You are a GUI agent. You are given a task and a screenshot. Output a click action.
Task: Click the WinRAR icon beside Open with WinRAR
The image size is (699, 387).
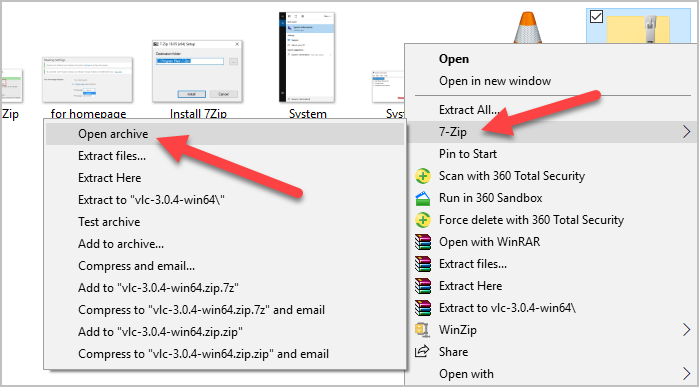(423, 242)
